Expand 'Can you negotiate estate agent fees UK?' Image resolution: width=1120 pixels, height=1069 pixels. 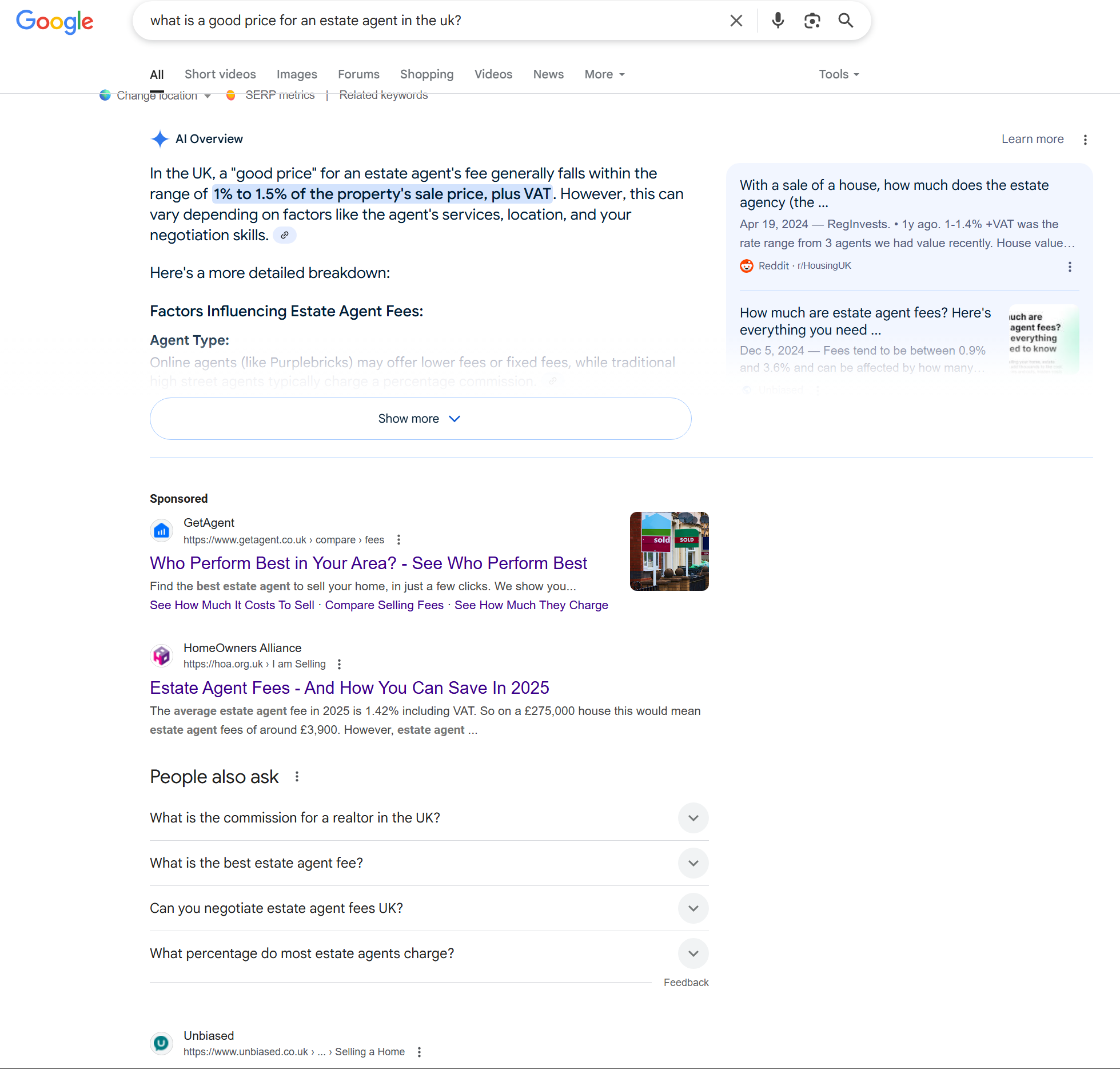point(429,908)
